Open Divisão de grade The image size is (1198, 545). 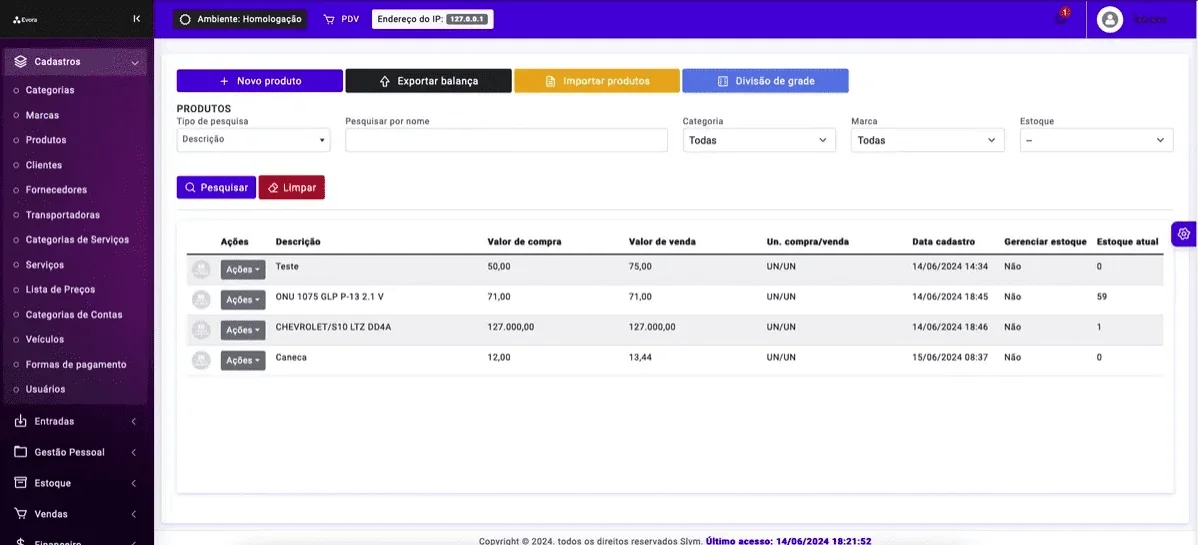[766, 81]
